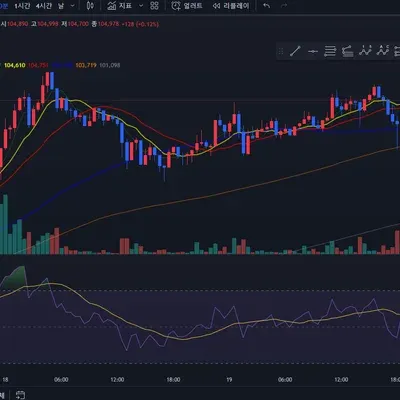
Task: Click the close price value 104,978
Action: (109, 24)
